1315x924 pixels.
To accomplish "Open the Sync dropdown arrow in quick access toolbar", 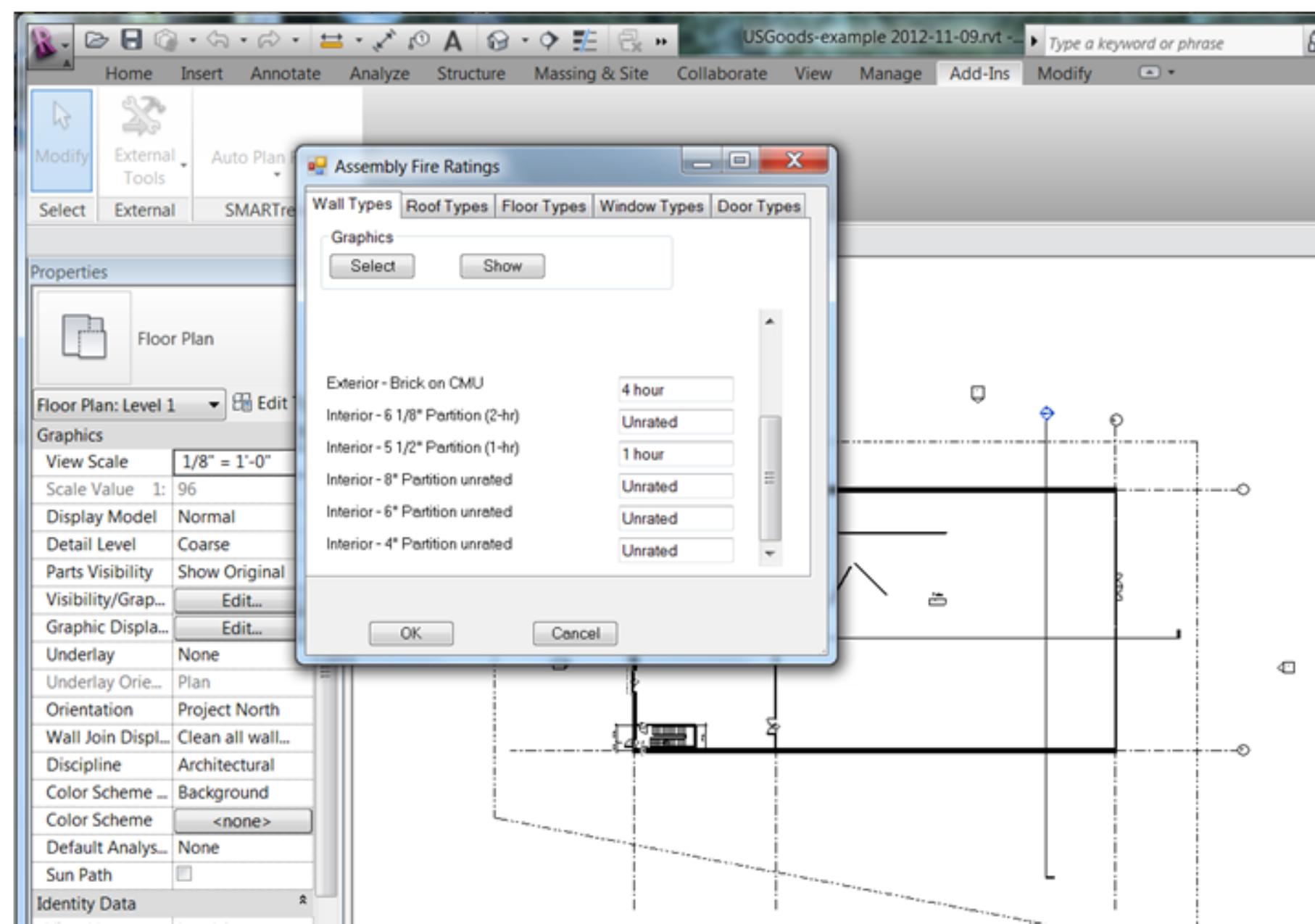I will click(192, 41).
